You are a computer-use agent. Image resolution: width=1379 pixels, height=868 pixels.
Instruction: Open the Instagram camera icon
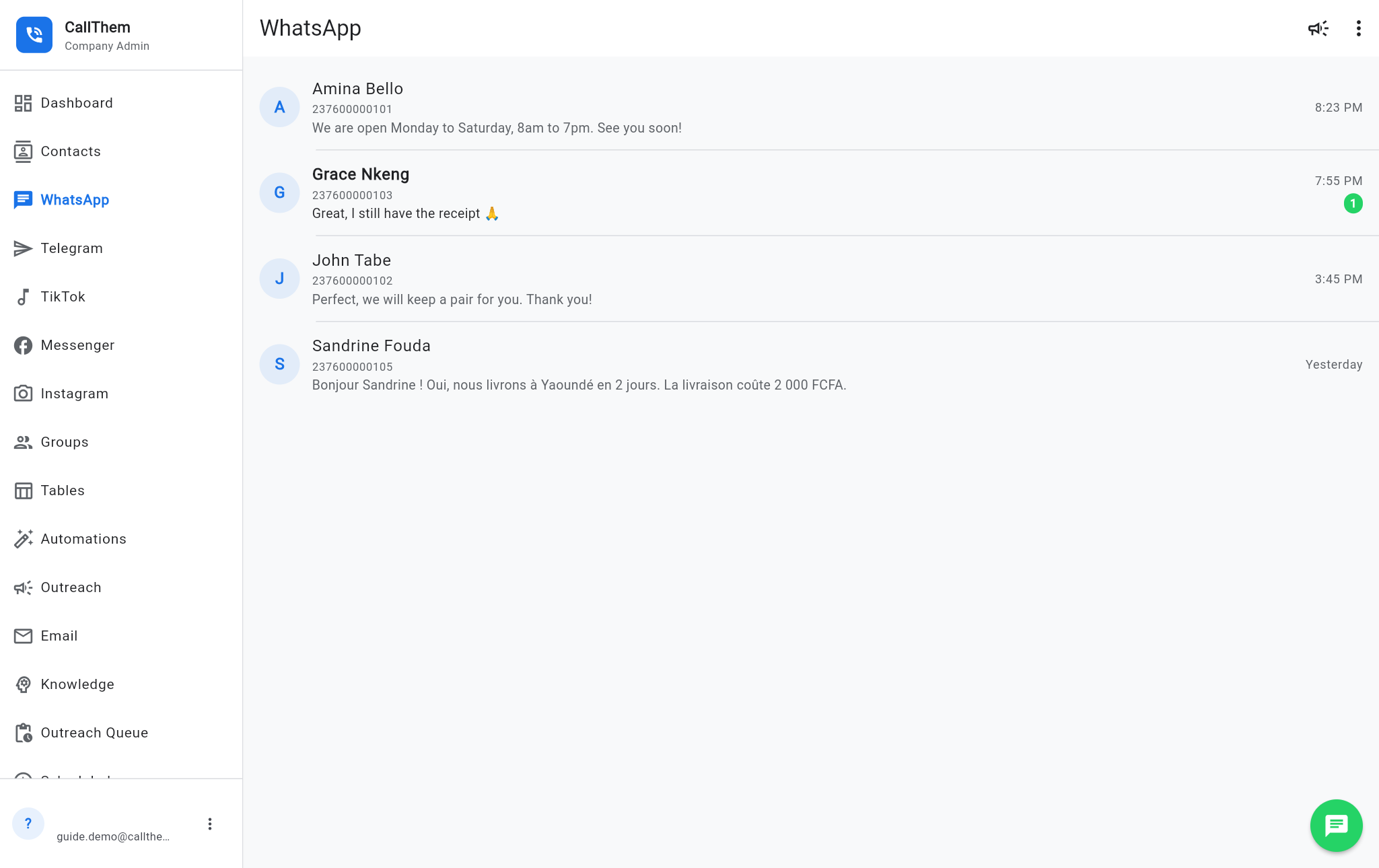coord(23,394)
